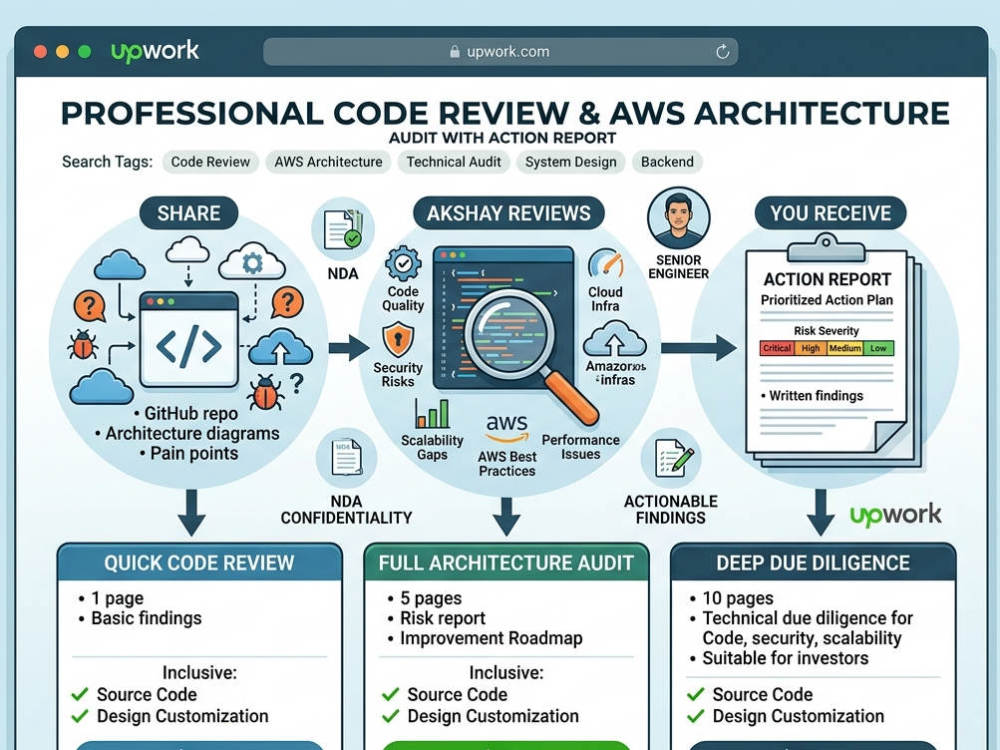Viewport: 1000px width, 750px height.
Task: Select the AWS Architecture search tag
Action: 328,162
